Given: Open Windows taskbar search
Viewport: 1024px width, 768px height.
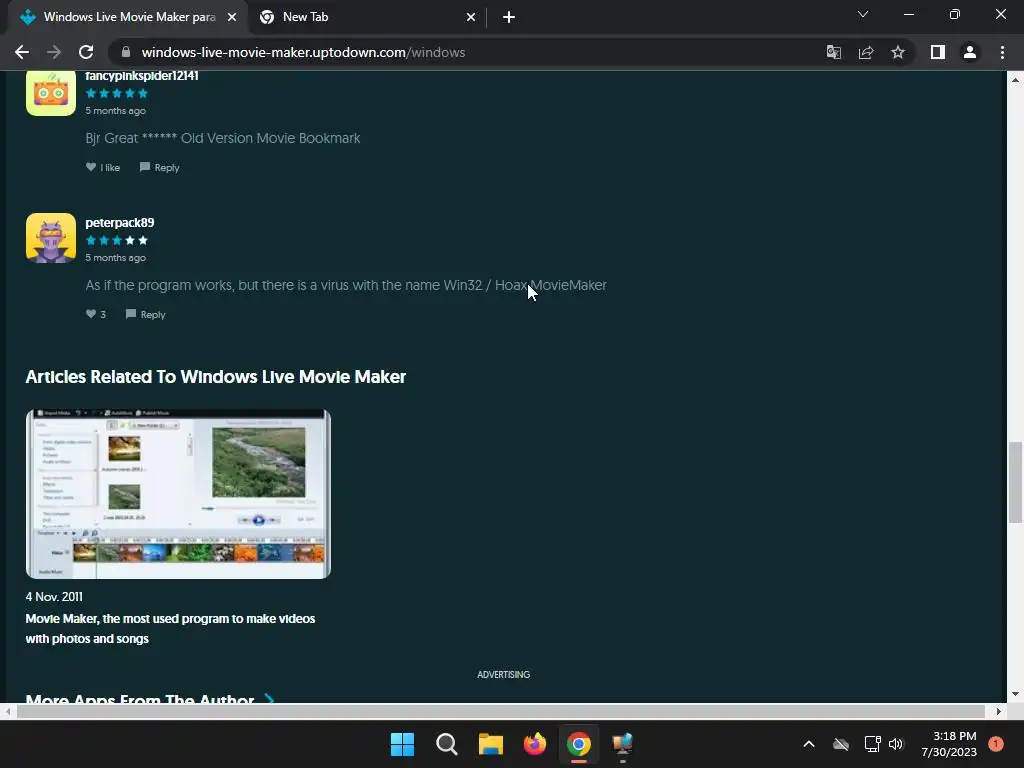Looking at the screenshot, I should coord(447,744).
